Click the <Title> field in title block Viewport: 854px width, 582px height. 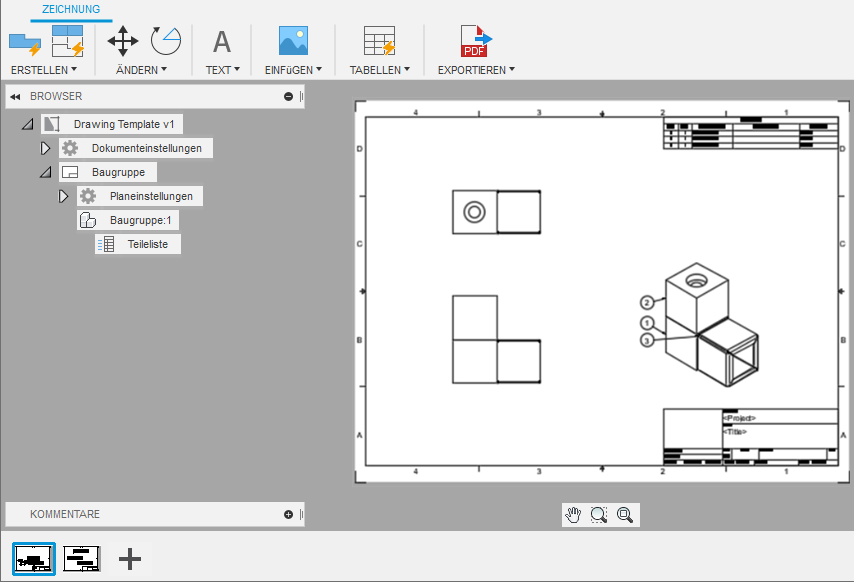tap(735, 432)
